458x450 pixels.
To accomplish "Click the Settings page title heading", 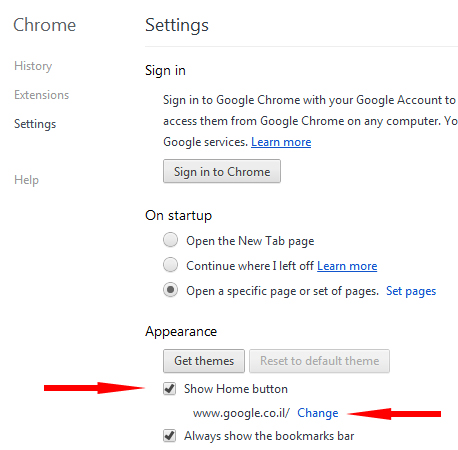I will 177,25.
